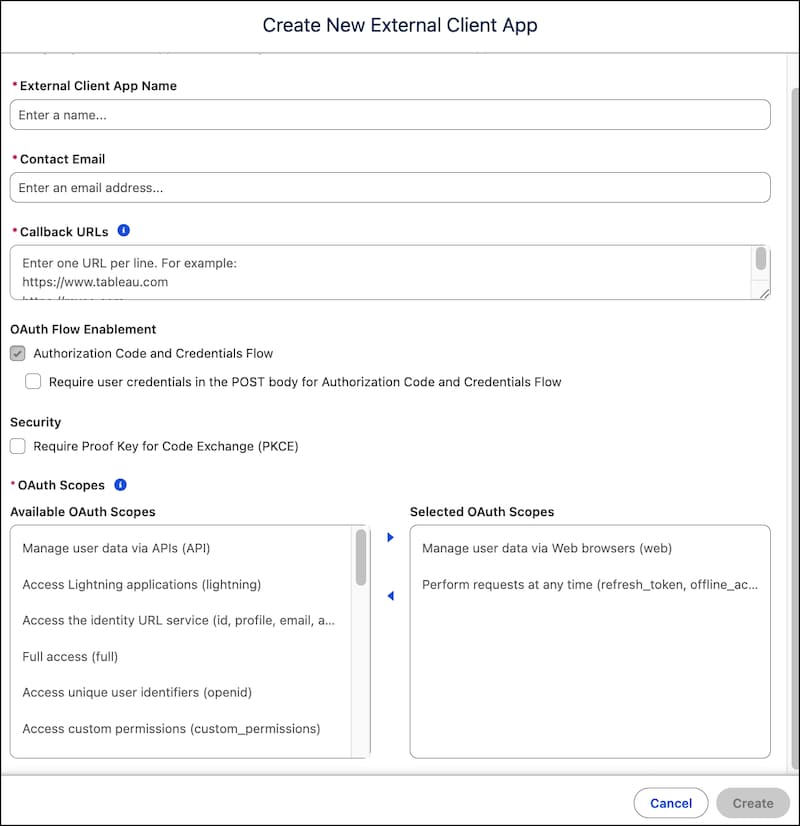800x826 pixels.
Task: Select Manage user data via APIs (API)
Action: click(x=182, y=548)
